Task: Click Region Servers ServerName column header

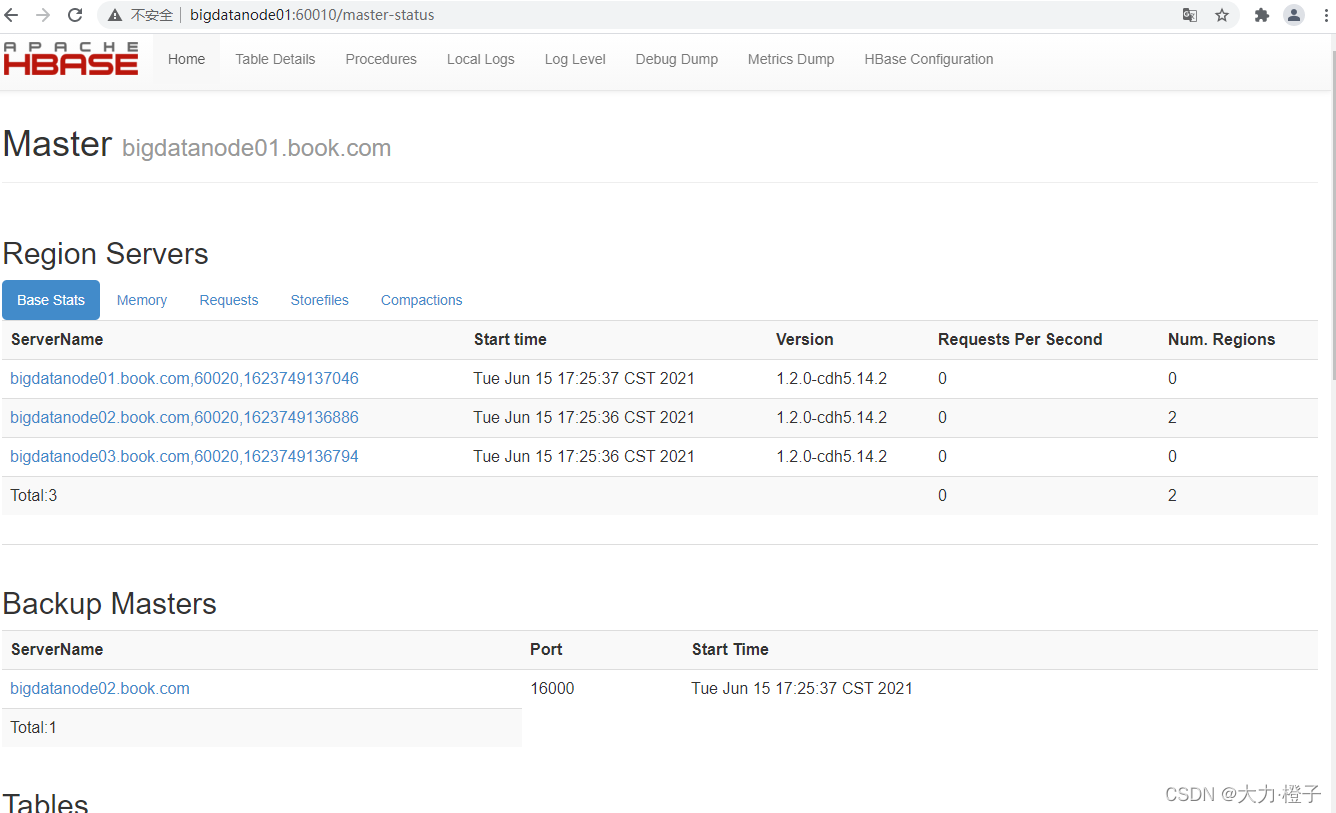Action: 57,339
